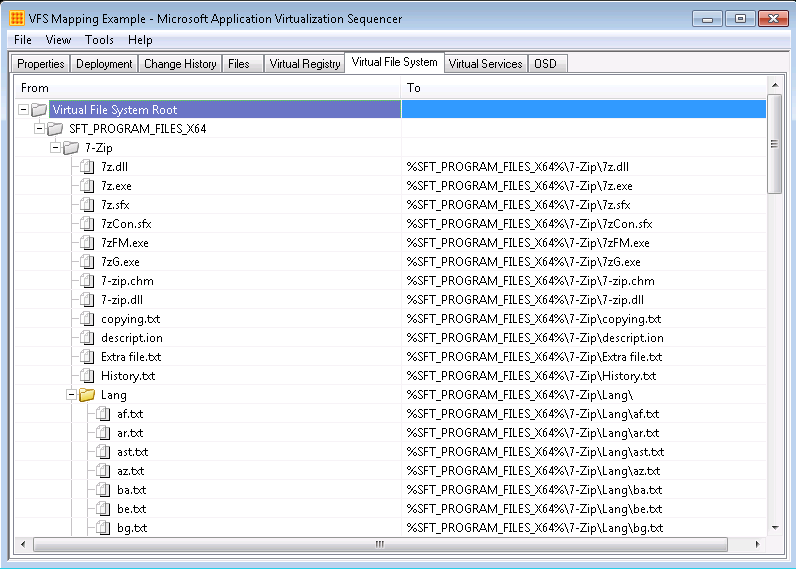Click the SFT_PROGRAM_FILES_X64 folder icon
The height and width of the screenshot is (569, 796).
coord(55,129)
